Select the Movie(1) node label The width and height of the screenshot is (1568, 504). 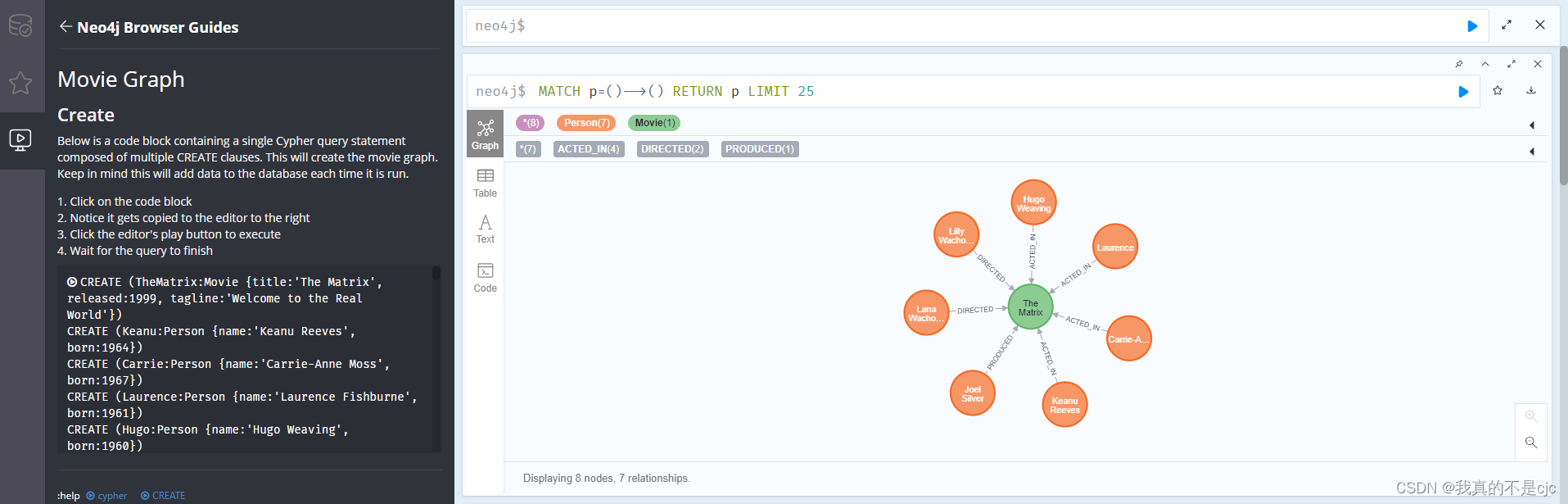(654, 123)
